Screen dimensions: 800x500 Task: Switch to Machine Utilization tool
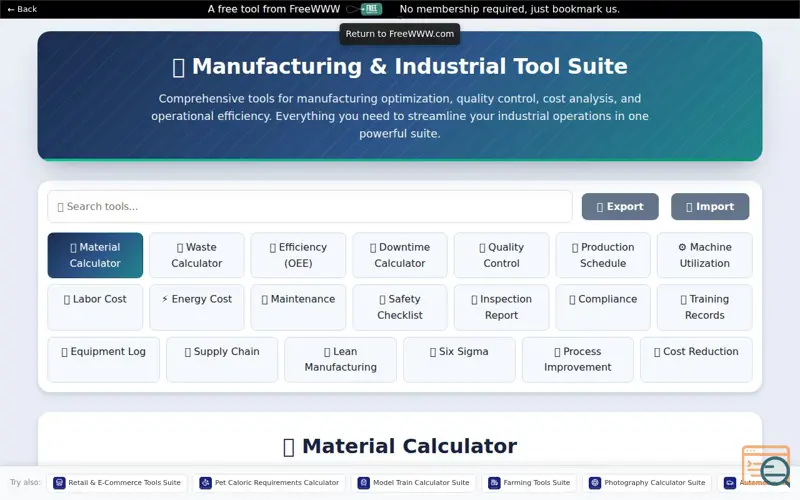click(x=705, y=255)
